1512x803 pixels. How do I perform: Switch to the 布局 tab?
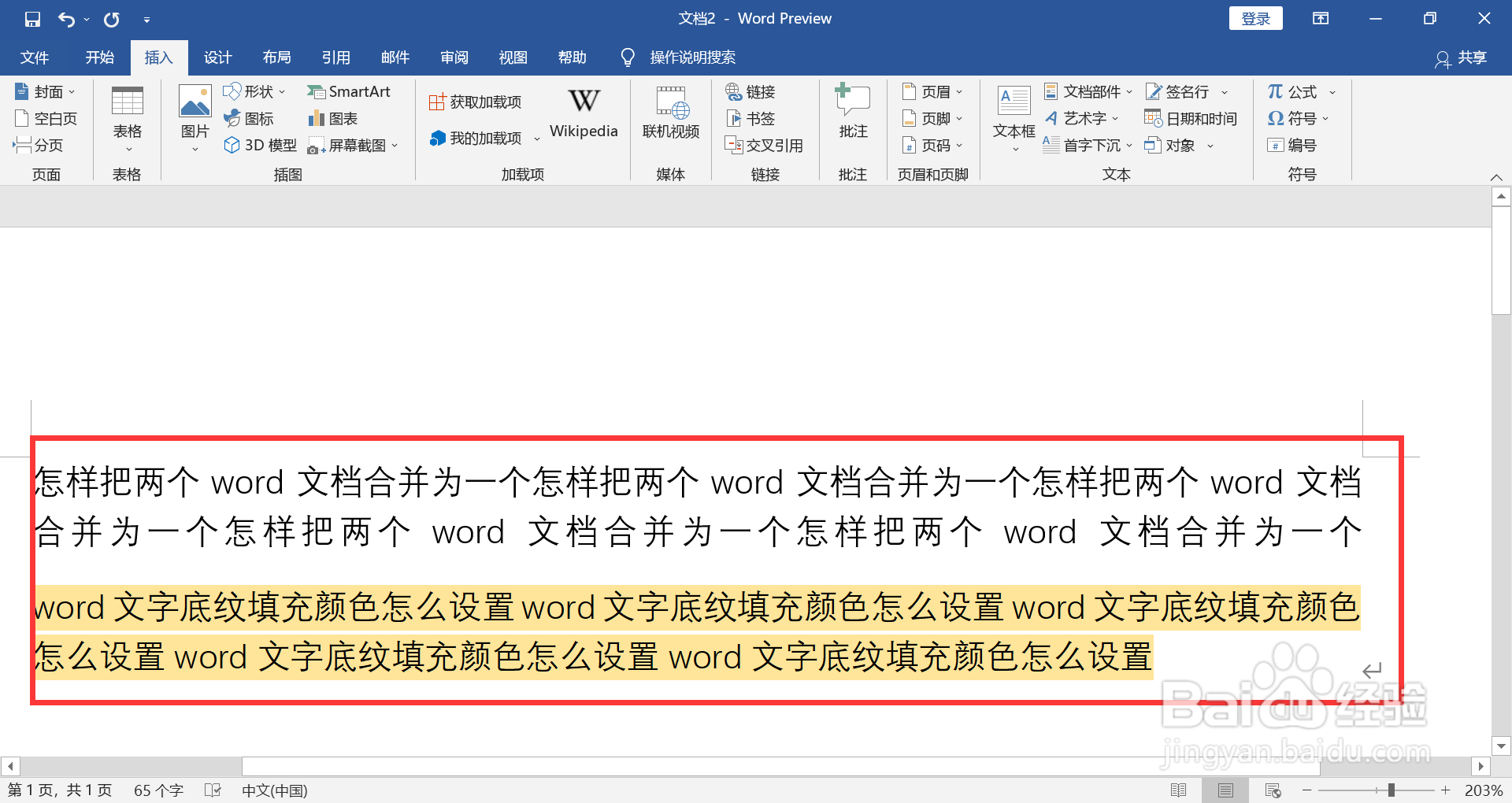[276, 57]
